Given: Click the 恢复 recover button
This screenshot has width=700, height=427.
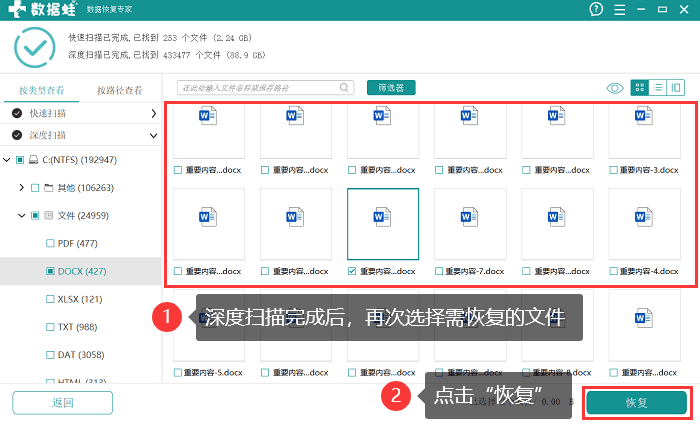Looking at the screenshot, I should [x=637, y=403].
